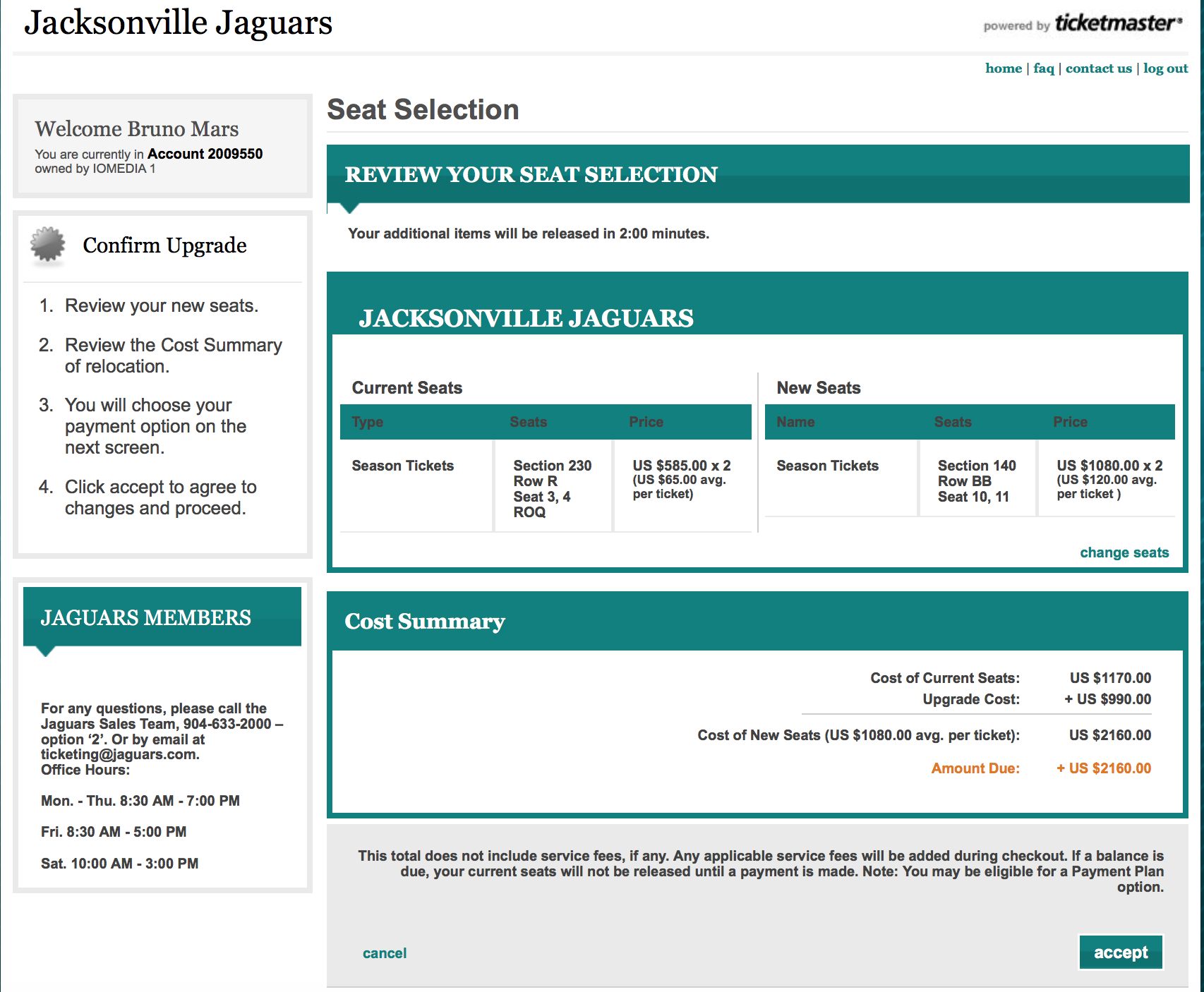1204x992 pixels.
Task: Click the accept button
Action: click(x=1121, y=952)
